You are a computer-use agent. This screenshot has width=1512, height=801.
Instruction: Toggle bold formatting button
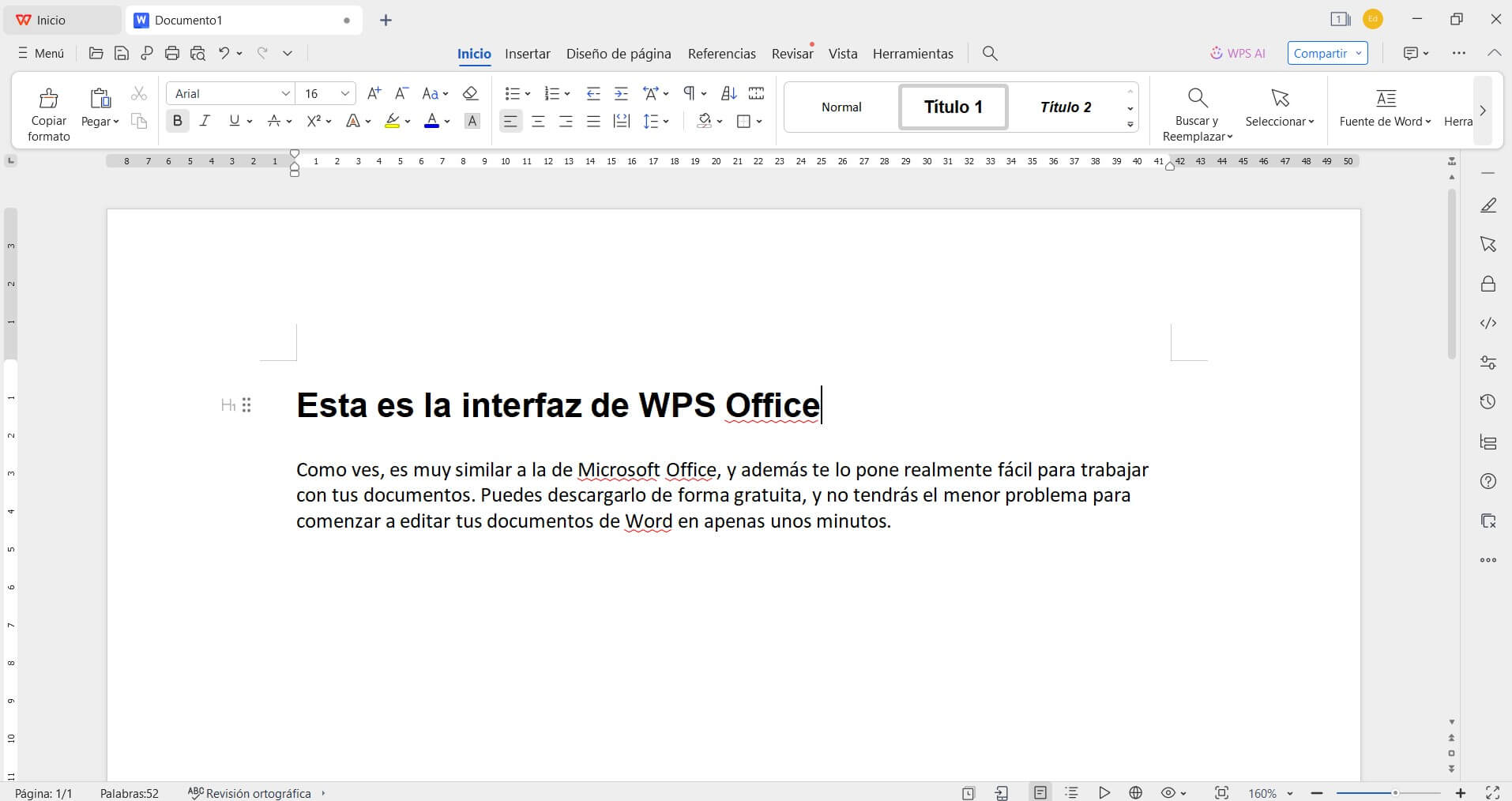(x=177, y=121)
